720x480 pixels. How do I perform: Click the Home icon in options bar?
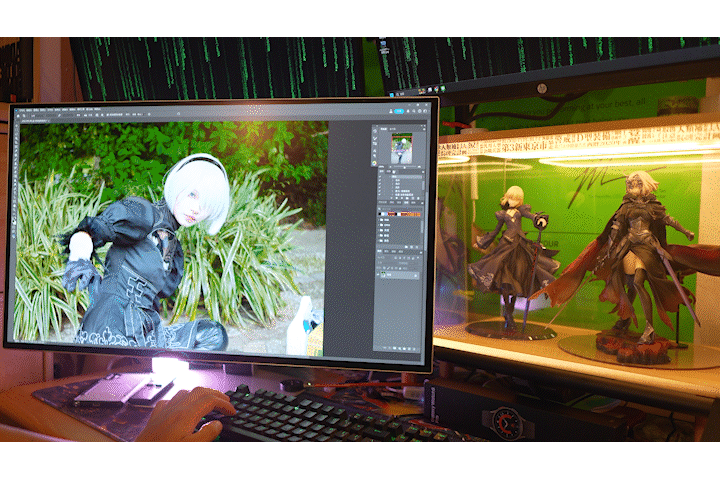point(18,116)
